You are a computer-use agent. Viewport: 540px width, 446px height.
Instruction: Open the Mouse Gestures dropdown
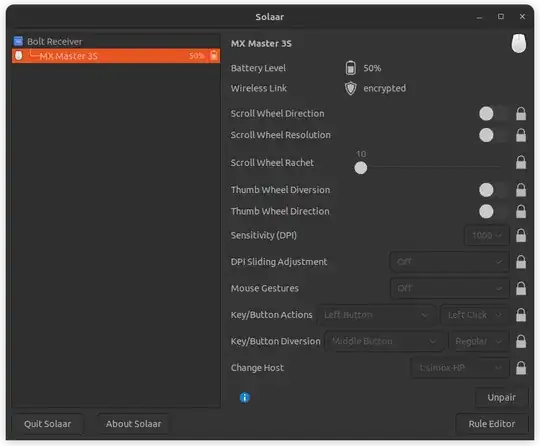449,288
